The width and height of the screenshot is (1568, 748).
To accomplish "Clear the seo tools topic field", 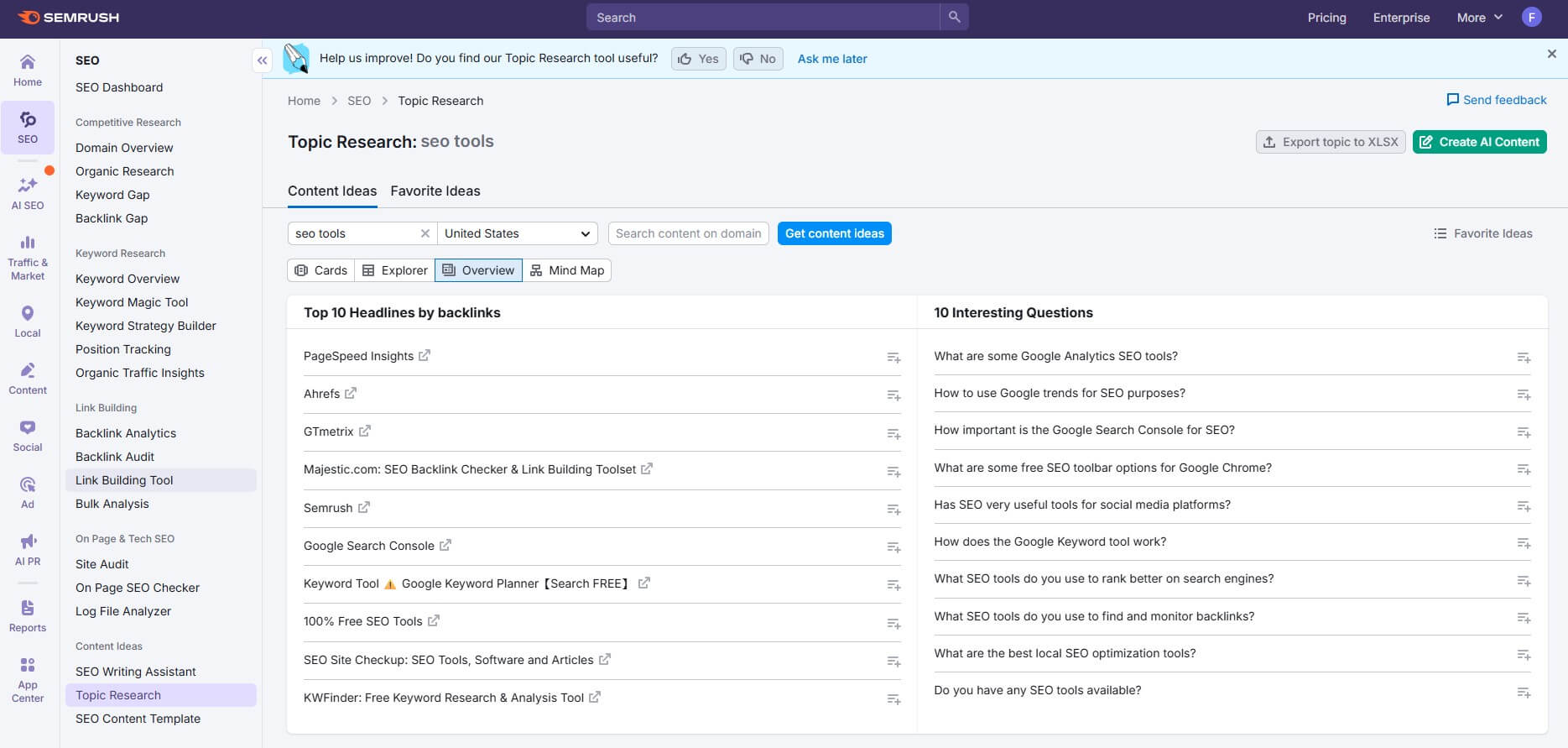I will click(425, 233).
